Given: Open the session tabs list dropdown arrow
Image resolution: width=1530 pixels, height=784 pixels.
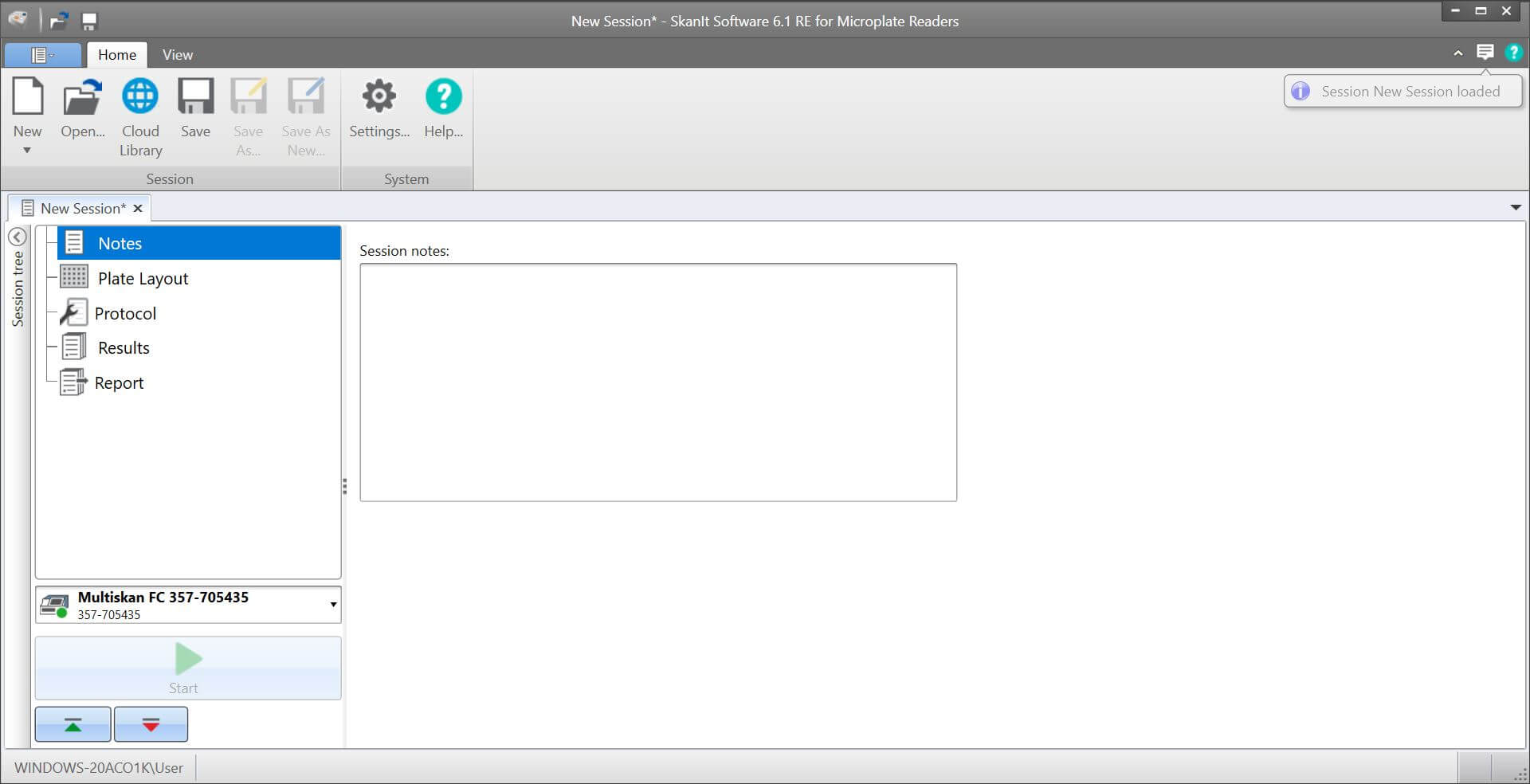Looking at the screenshot, I should coord(1515,208).
